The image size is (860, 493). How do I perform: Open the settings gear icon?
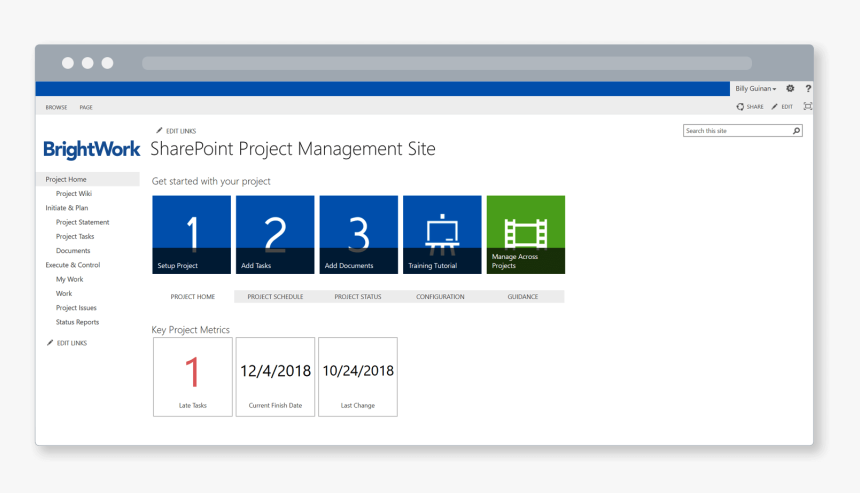[x=790, y=88]
